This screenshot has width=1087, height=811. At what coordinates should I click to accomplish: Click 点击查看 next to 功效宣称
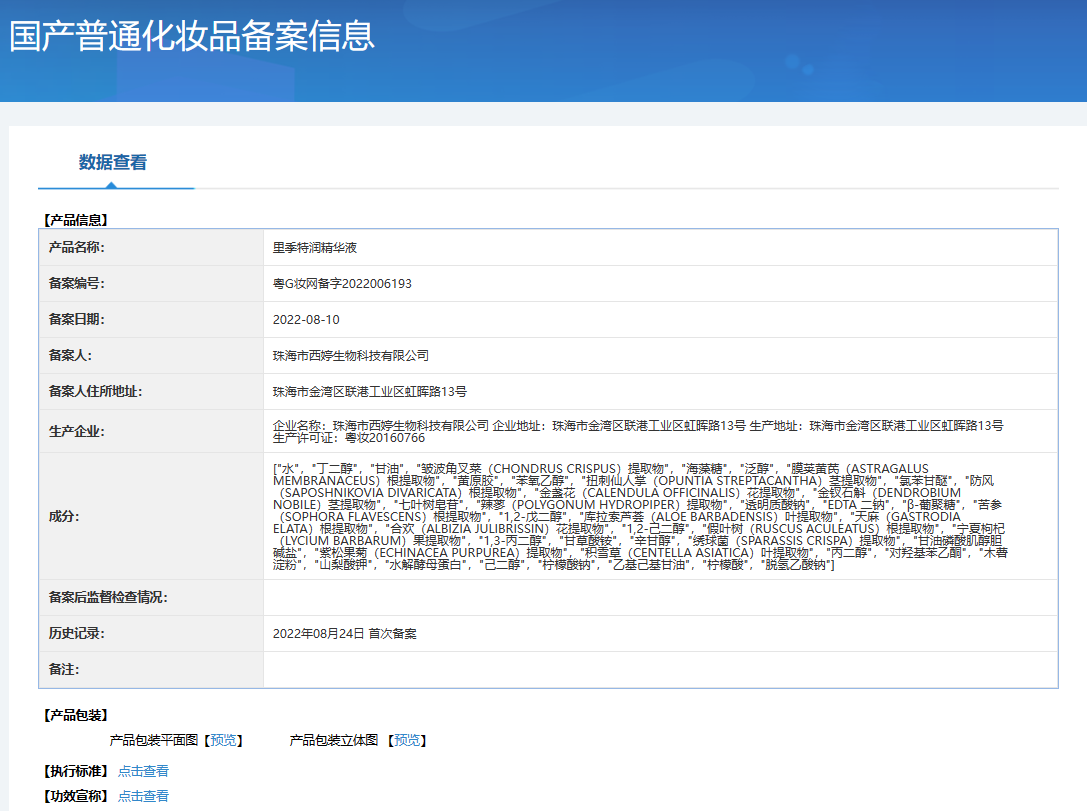pyautogui.click(x=143, y=796)
